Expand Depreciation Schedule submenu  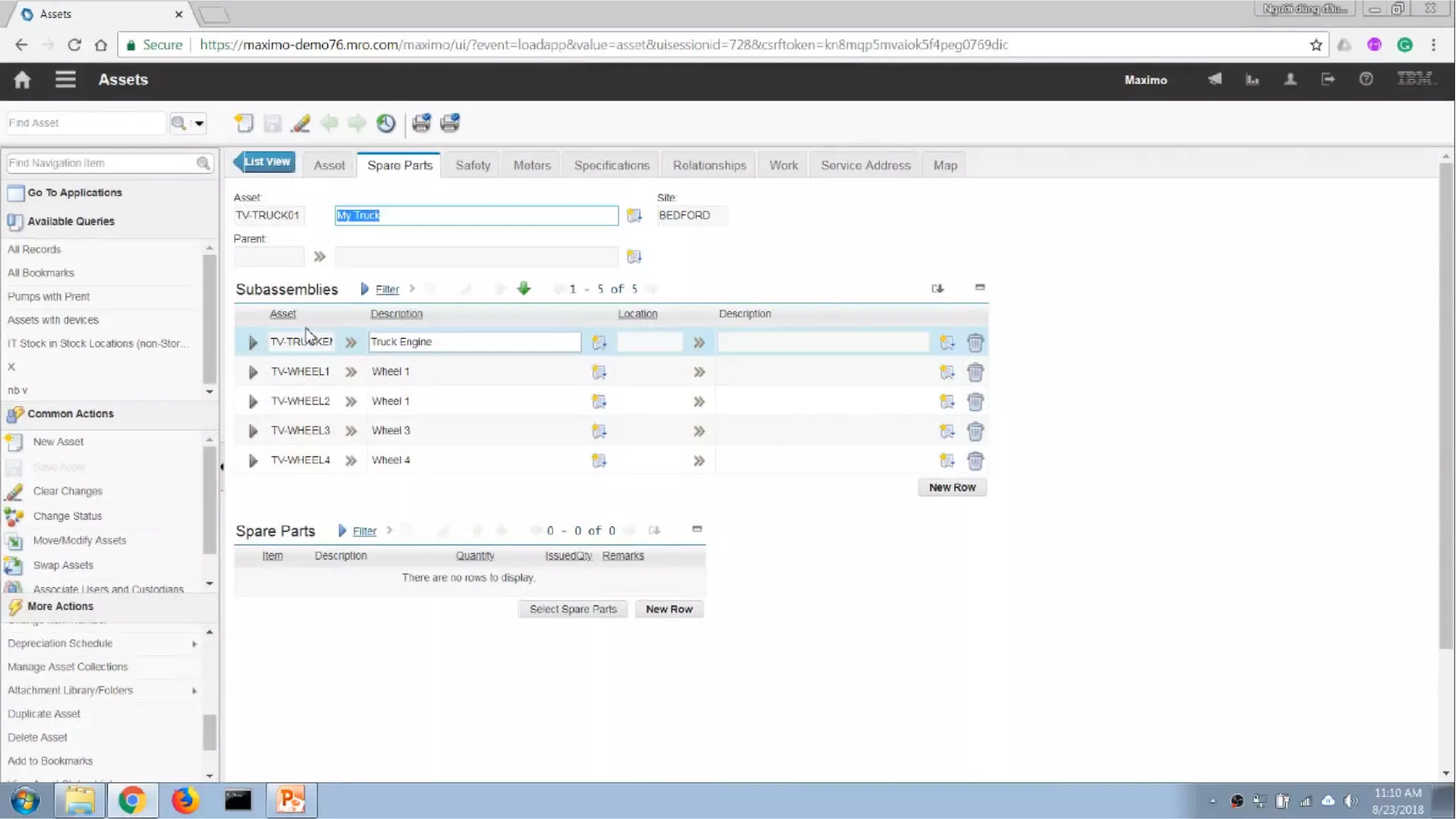pyautogui.click(x=194, y=643)
